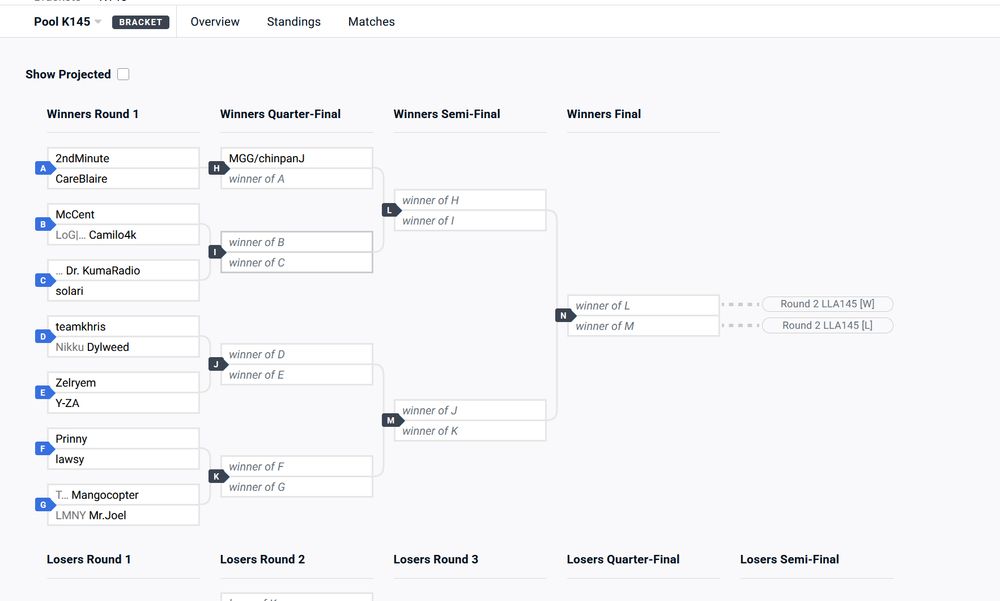The image size is (1000, 601).
Task: Click the Round 2 LLA145 [W] link
Action: (827, 304)
